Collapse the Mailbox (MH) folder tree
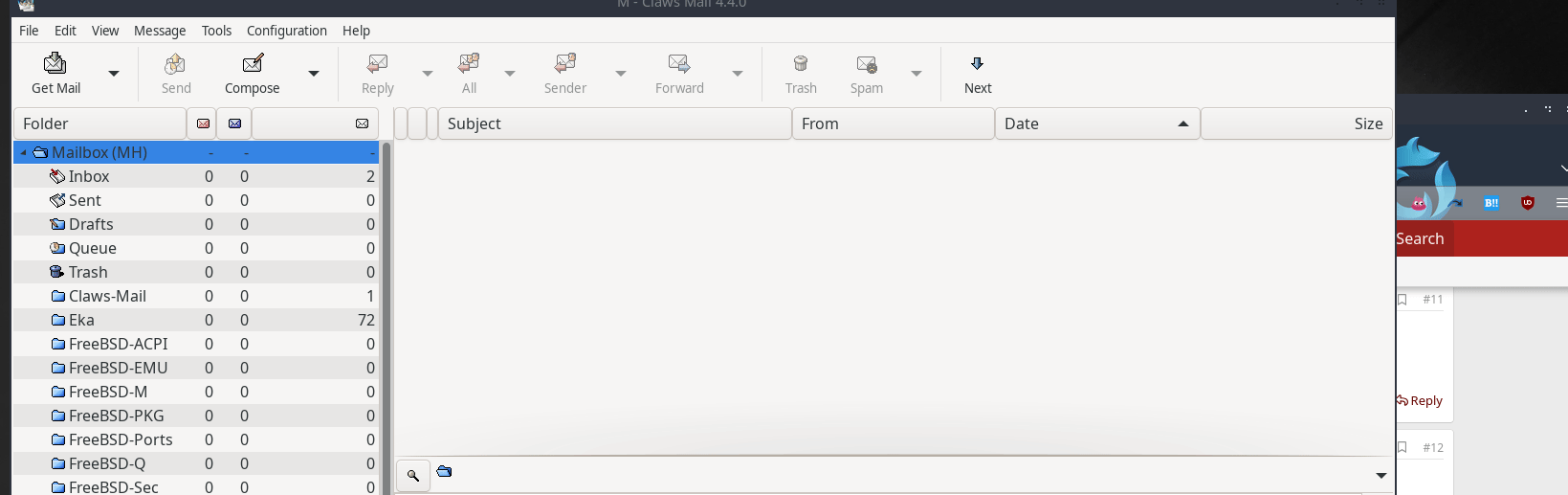Screen dimensions: 1568x495 23,152
